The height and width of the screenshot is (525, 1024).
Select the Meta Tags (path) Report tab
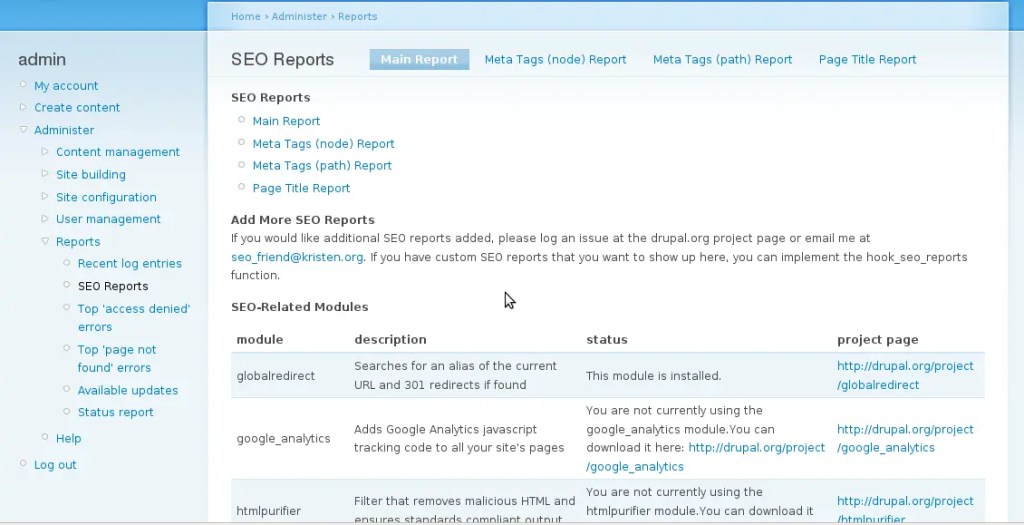click(x=722, y=59)
